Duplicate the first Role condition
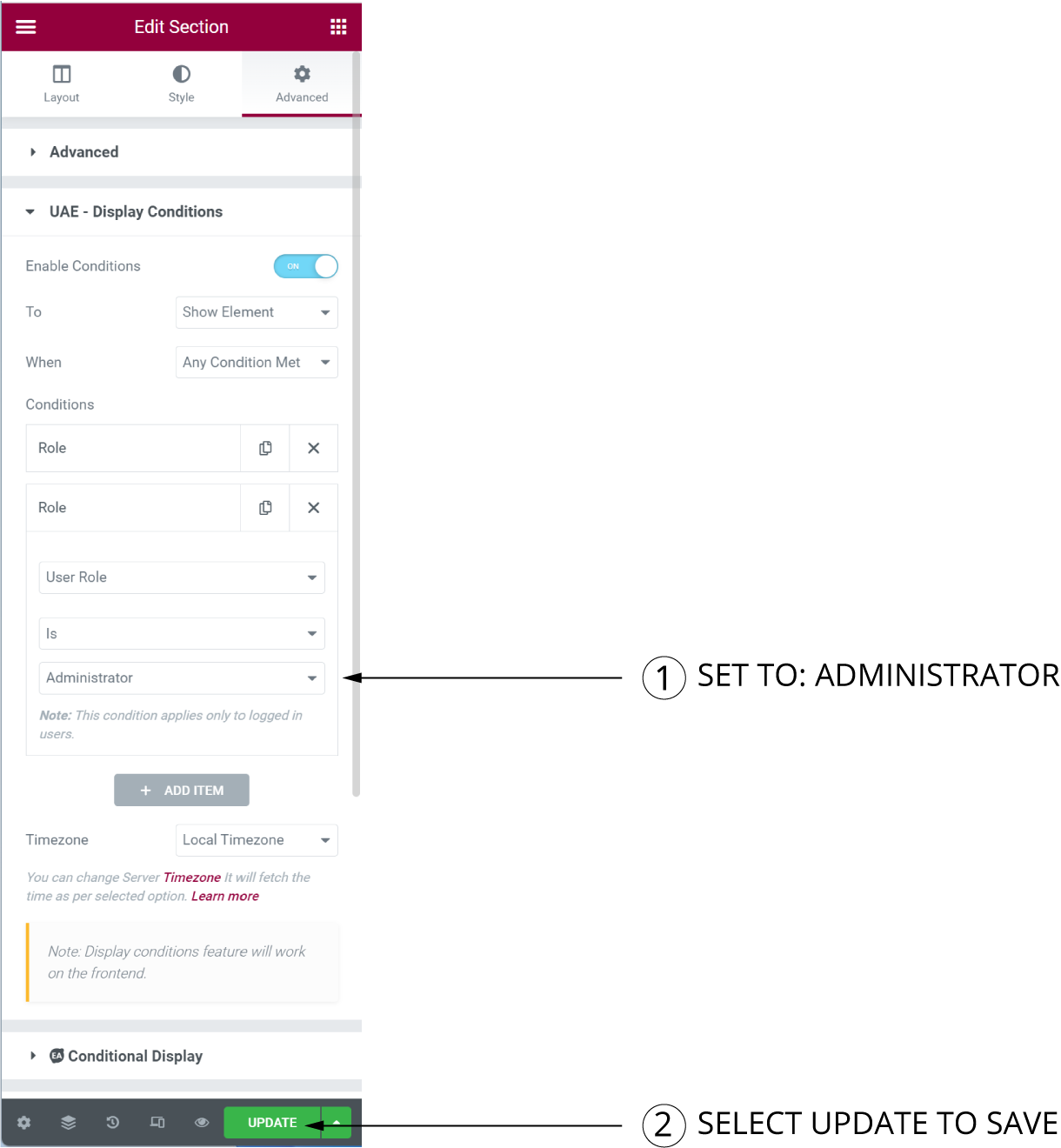1061x1148 pixels. [265, 448]
